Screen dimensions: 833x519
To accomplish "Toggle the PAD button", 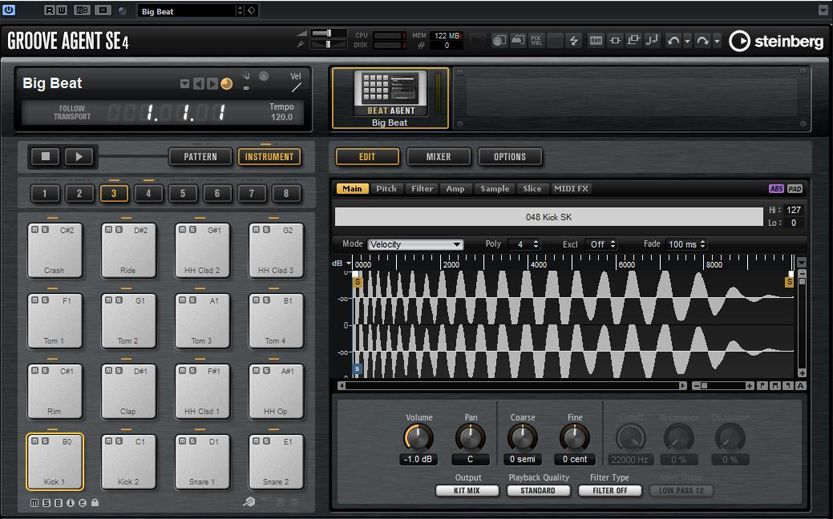I will tap(795, 189).
